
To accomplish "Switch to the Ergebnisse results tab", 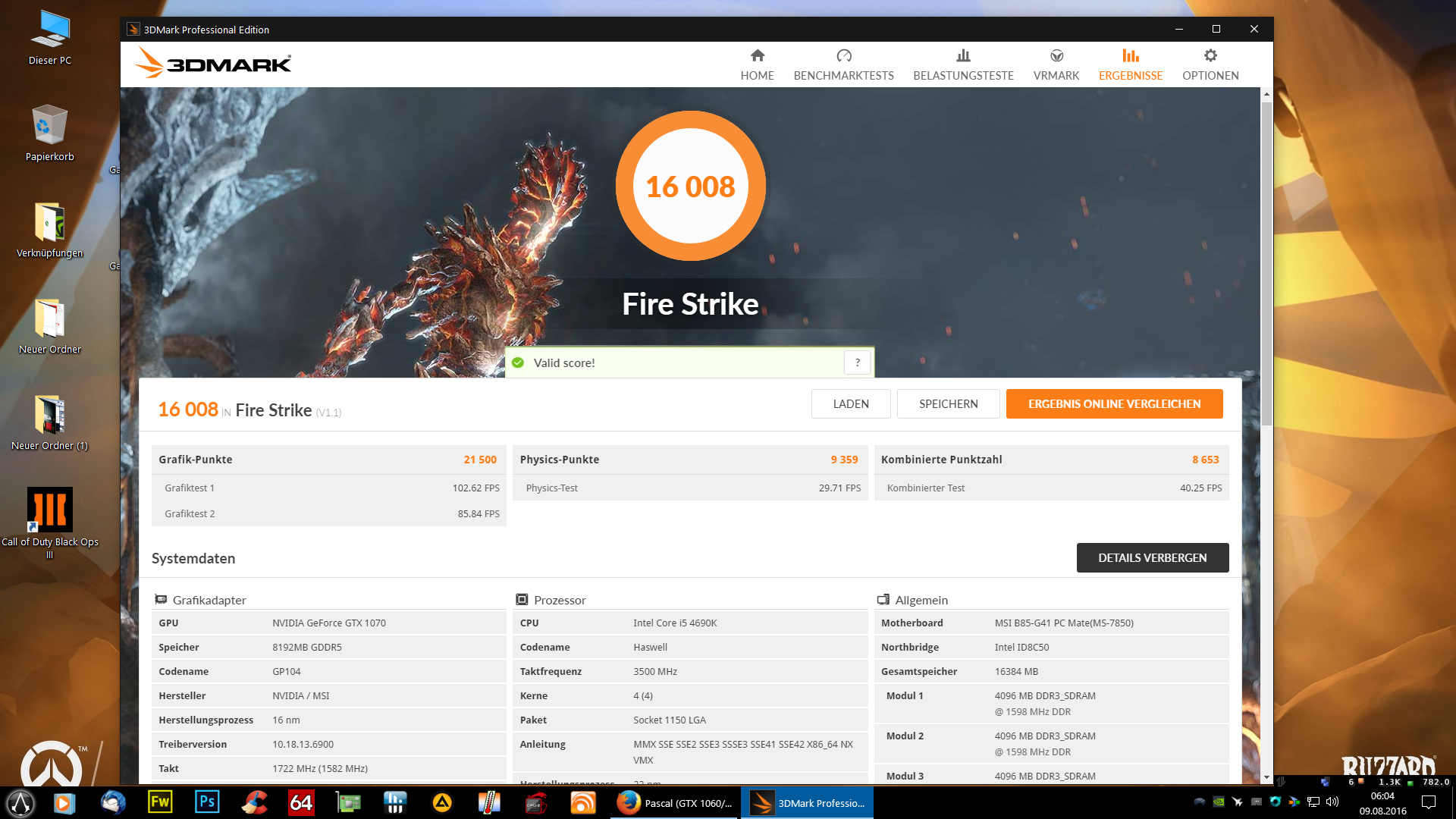I will [x=1130, y=64].
